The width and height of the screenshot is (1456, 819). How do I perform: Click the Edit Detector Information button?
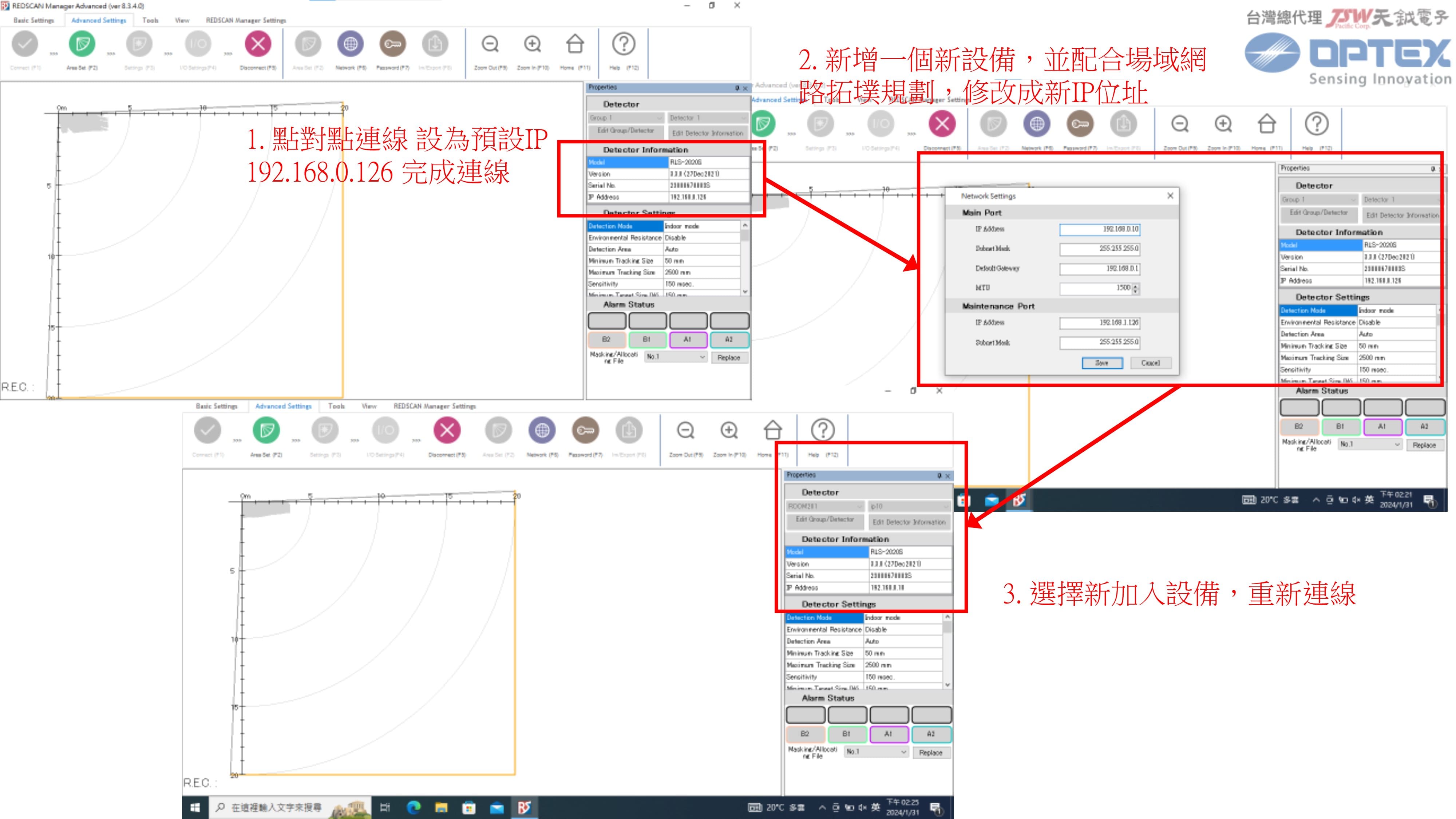pos(707,133)
